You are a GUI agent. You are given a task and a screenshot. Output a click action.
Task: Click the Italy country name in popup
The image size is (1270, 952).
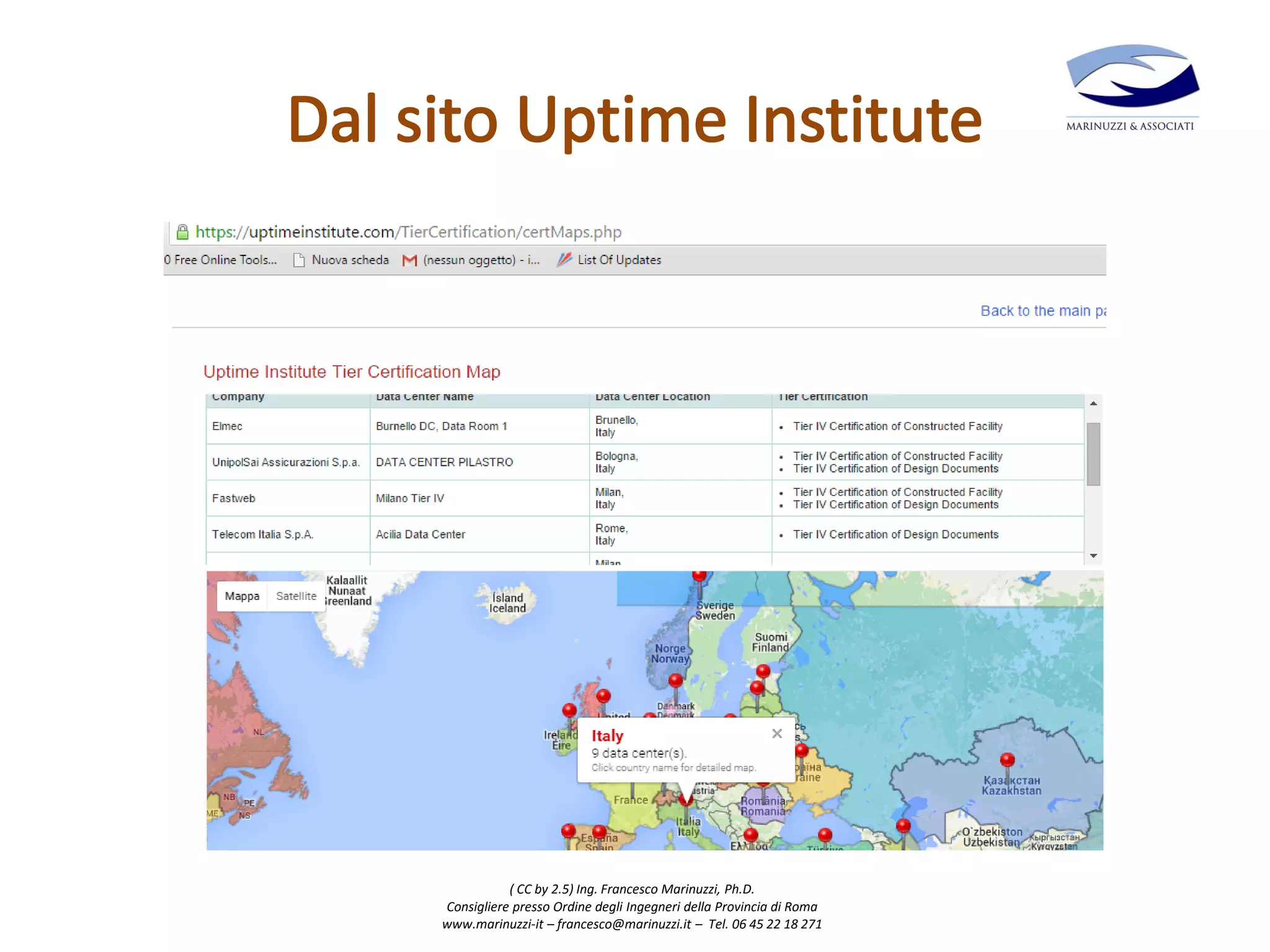click(x=607, y=736)
